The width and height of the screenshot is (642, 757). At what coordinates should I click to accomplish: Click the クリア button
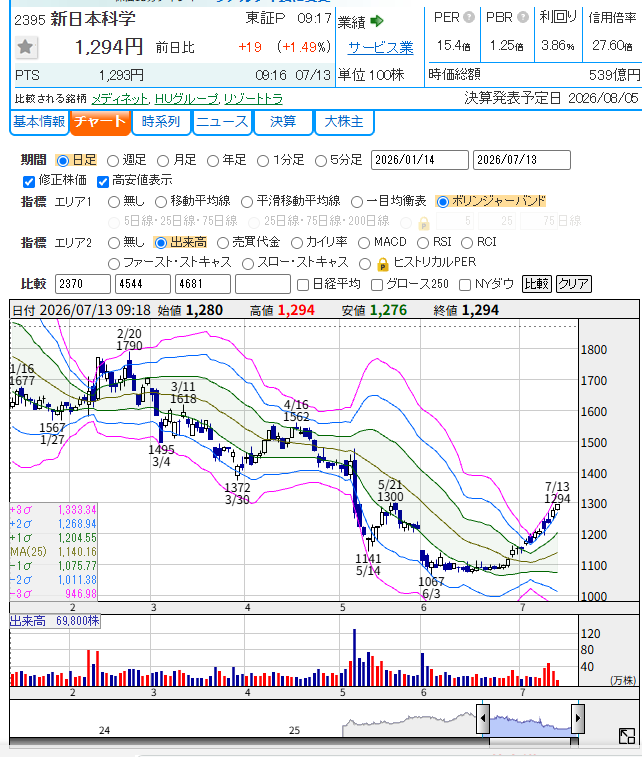[x=573, y=284]
